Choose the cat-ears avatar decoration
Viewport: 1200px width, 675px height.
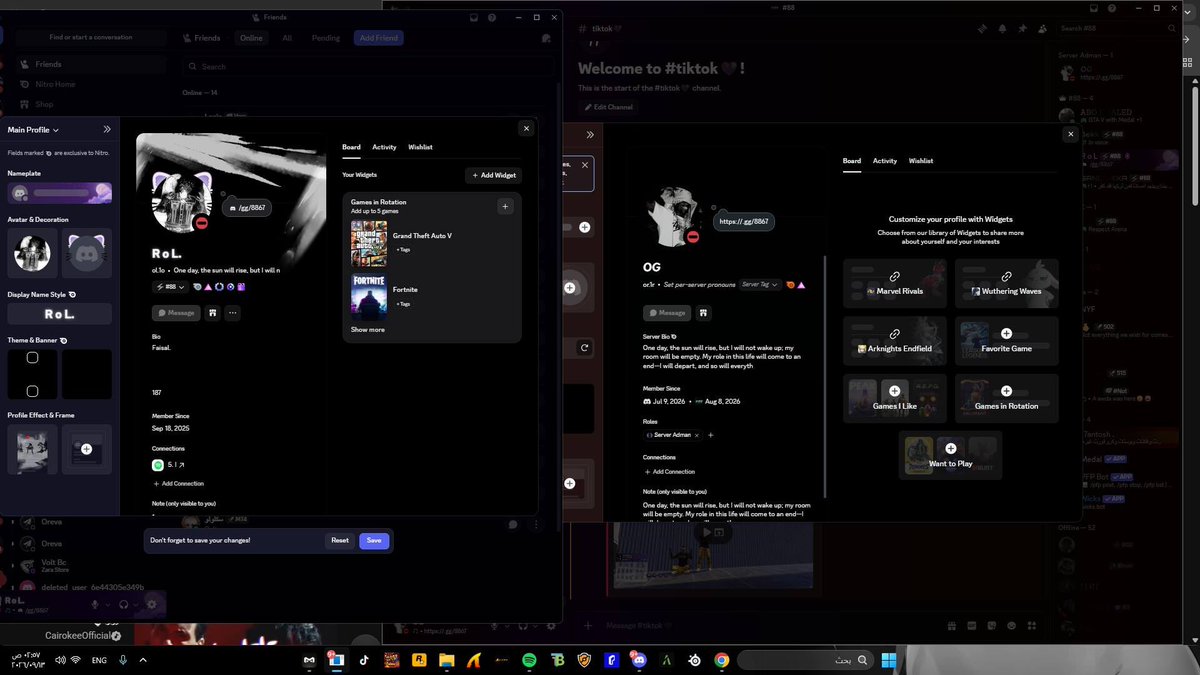pos(87,252)
